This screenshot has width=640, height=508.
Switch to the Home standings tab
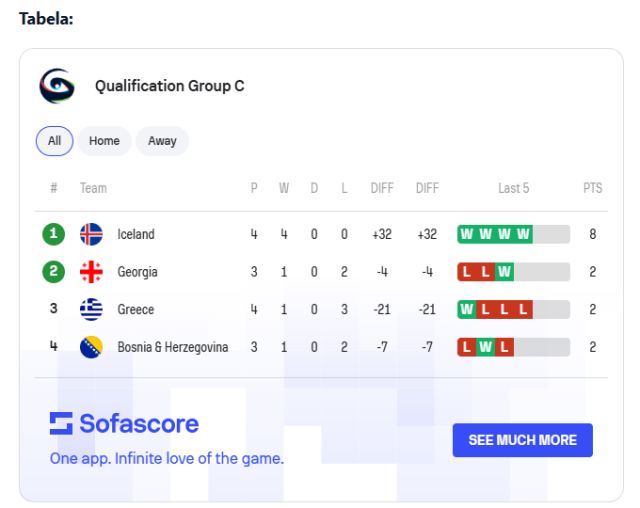pos(104,141)
